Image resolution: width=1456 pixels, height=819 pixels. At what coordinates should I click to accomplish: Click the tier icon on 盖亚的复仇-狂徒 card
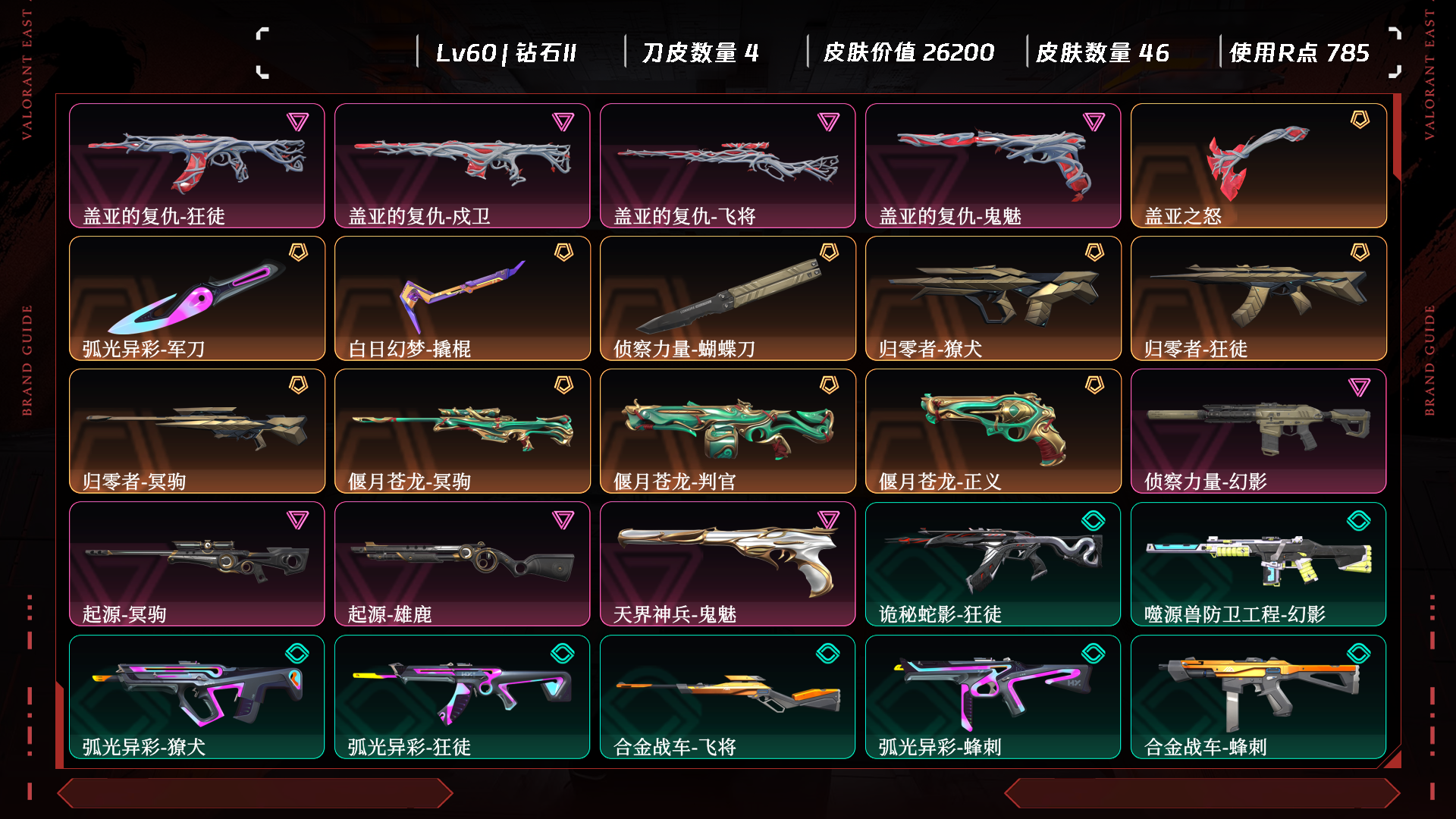click(x=297, y=122)
